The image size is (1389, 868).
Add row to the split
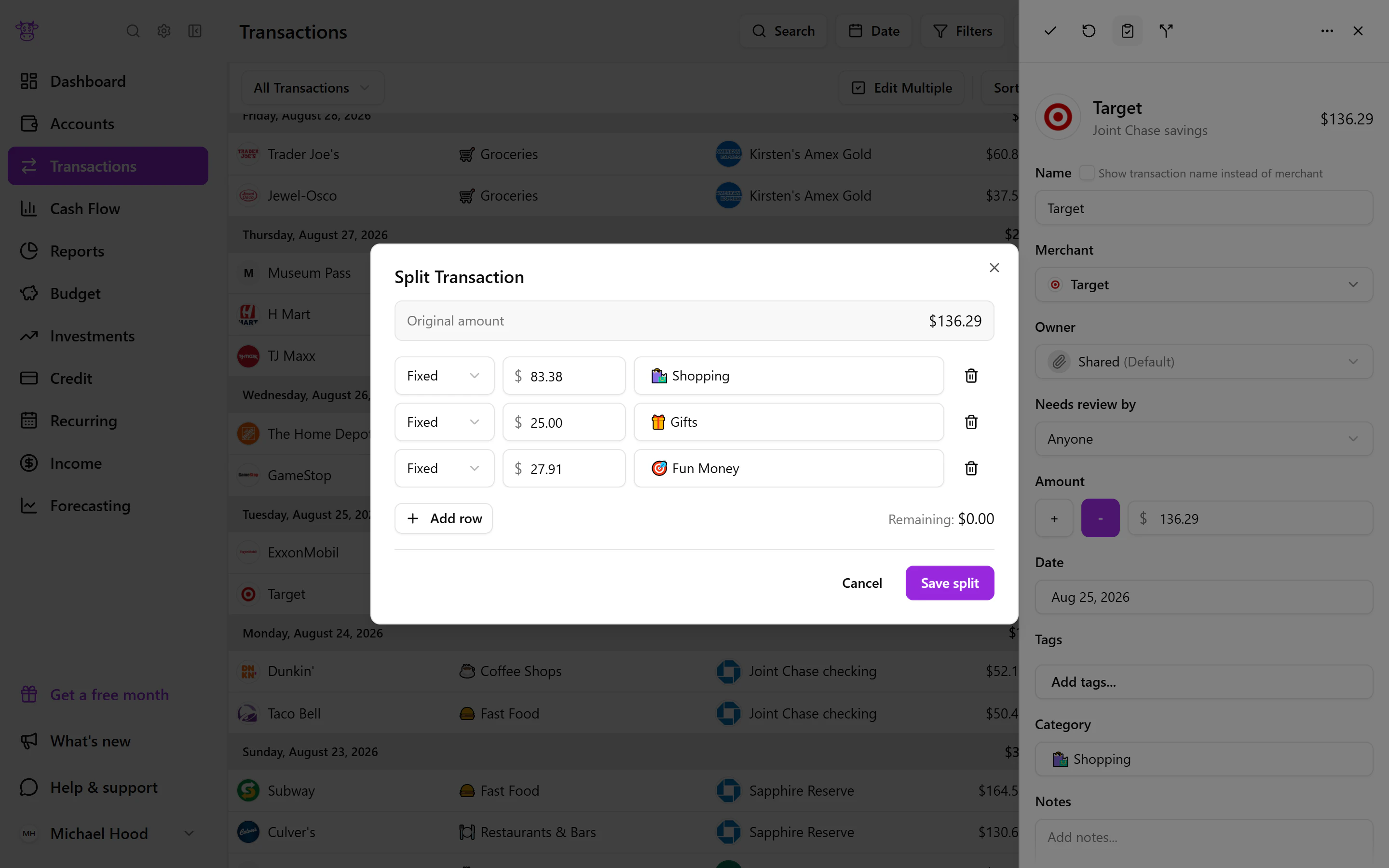coord(444,518)
